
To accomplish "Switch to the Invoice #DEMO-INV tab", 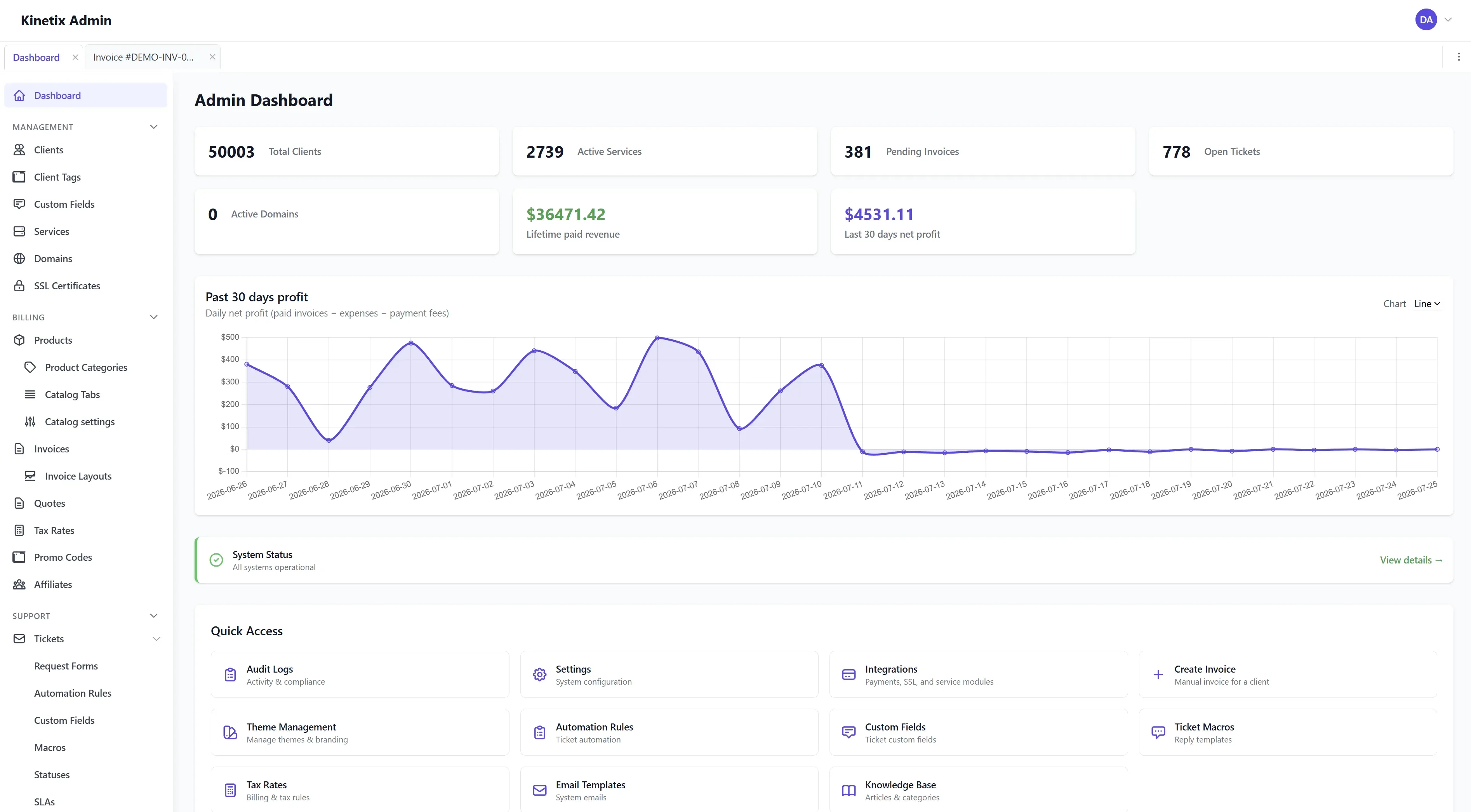I will point(143,57).
